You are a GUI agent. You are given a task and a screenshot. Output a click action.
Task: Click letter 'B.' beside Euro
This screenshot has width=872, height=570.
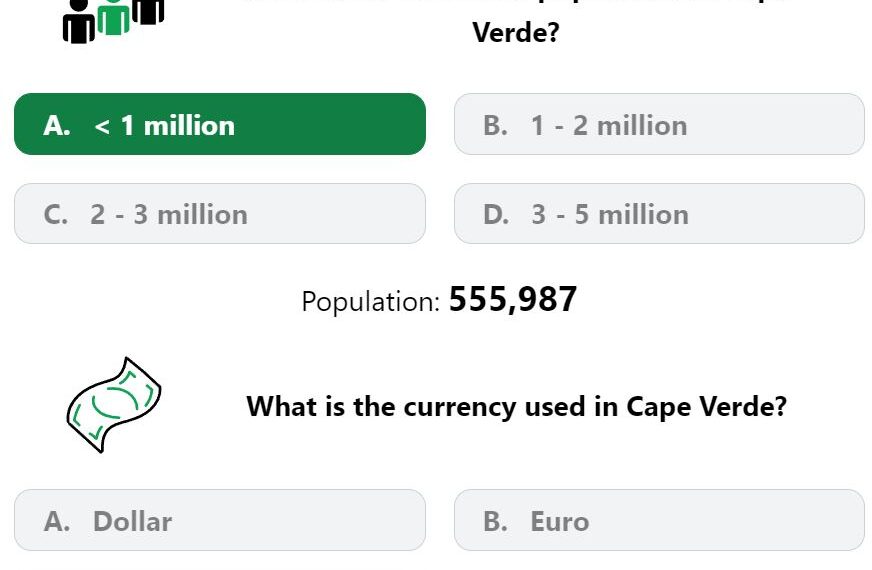495,522
